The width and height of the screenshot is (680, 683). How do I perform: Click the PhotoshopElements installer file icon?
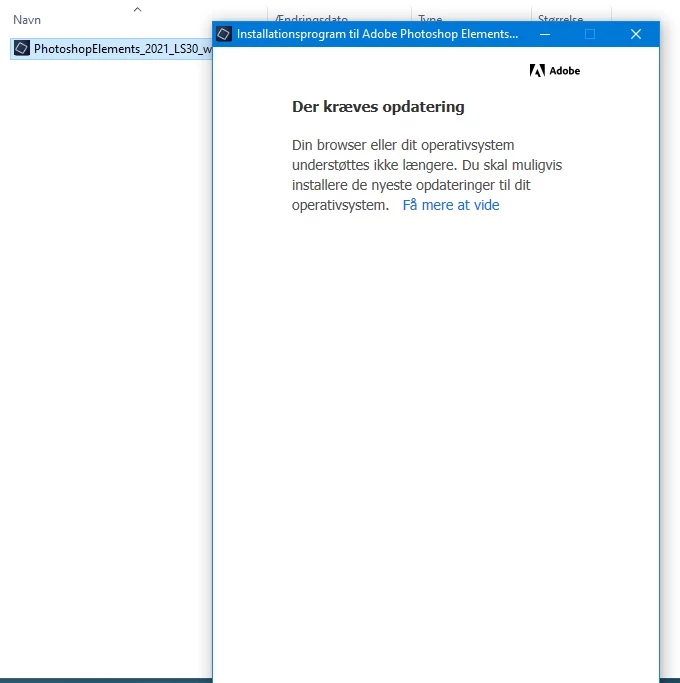22,48
